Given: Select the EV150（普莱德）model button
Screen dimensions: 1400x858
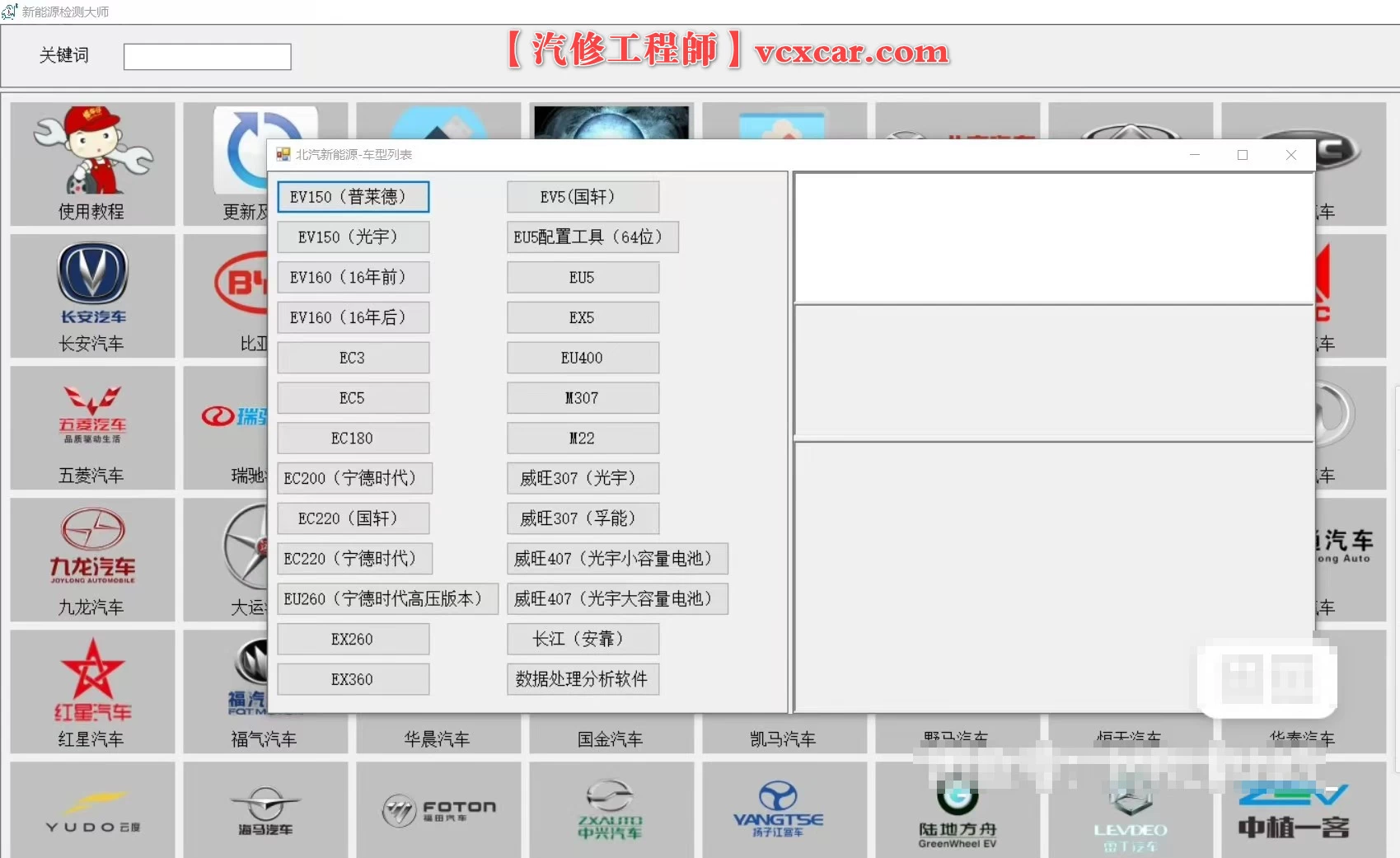Looking at the screenshot, I should (353, 196).
